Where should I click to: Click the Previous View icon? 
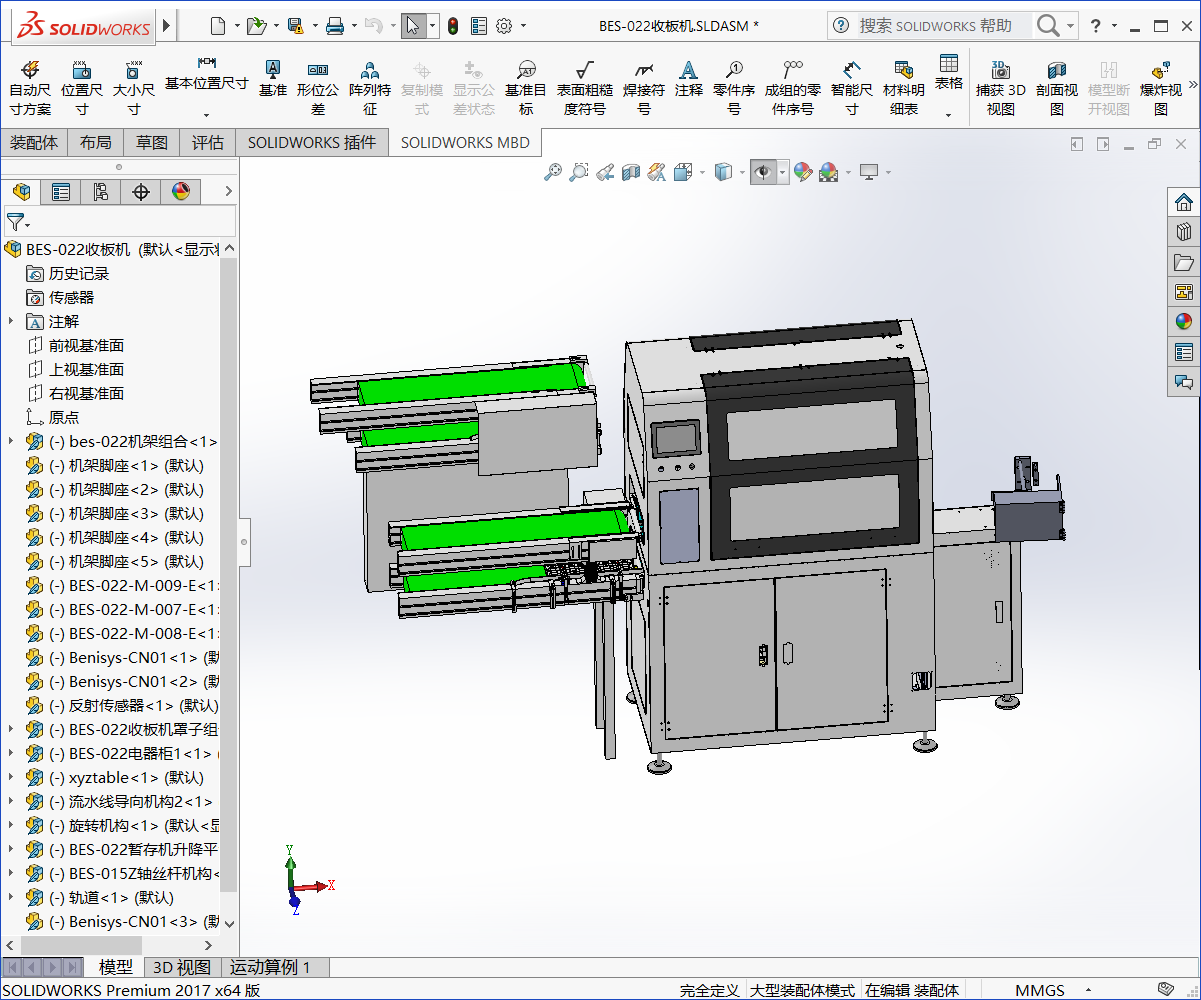click(x=604, y=171)
